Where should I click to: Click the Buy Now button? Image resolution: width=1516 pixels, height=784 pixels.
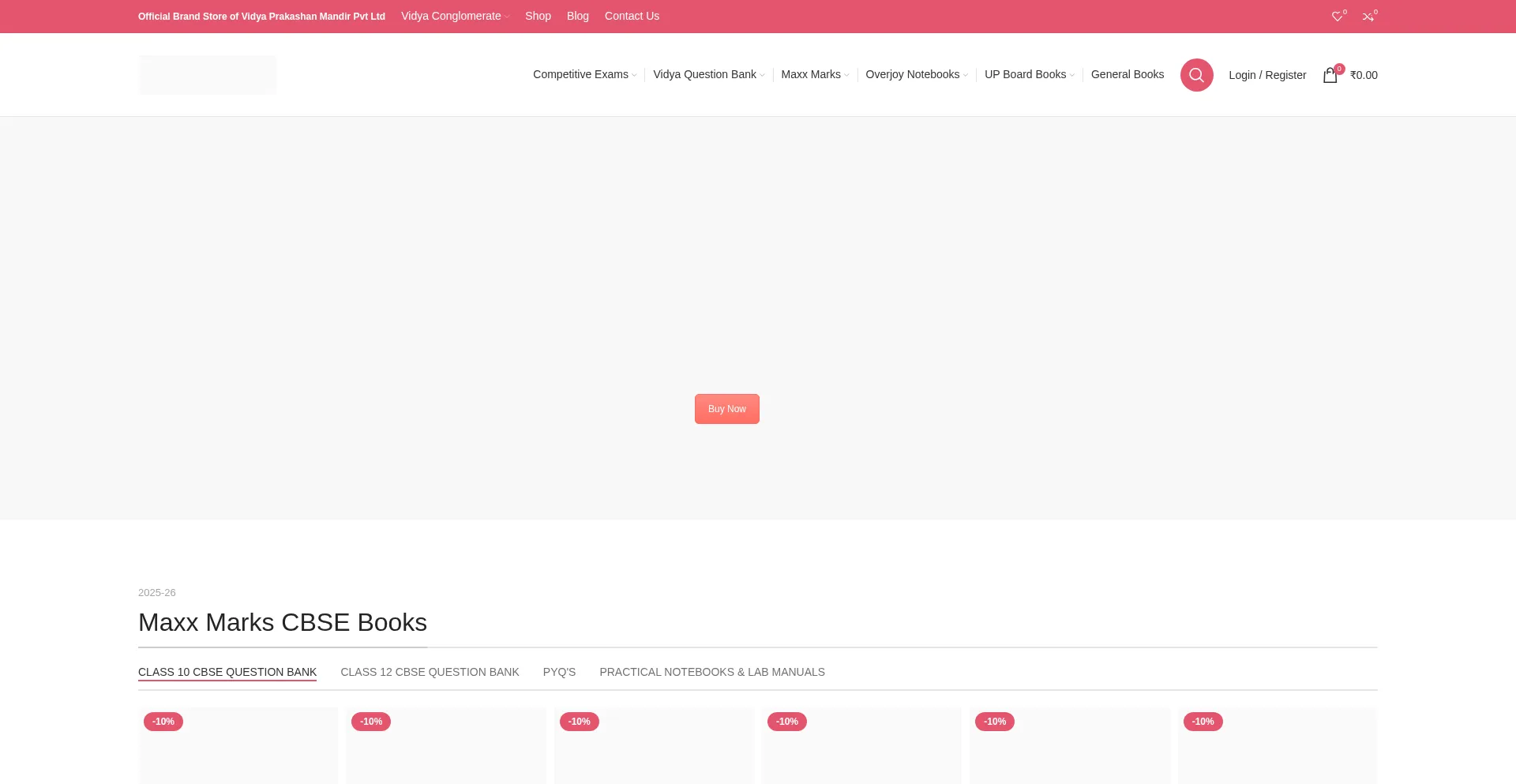pyautogui.click(x=726, y=408)
